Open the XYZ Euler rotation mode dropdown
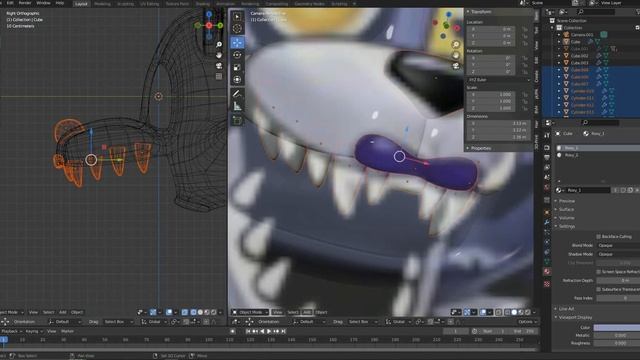 (499, 80)
